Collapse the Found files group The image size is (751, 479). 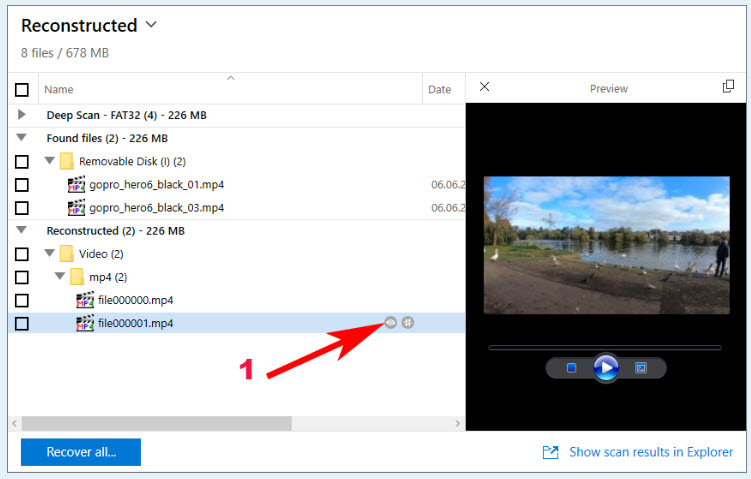point(22,138)
